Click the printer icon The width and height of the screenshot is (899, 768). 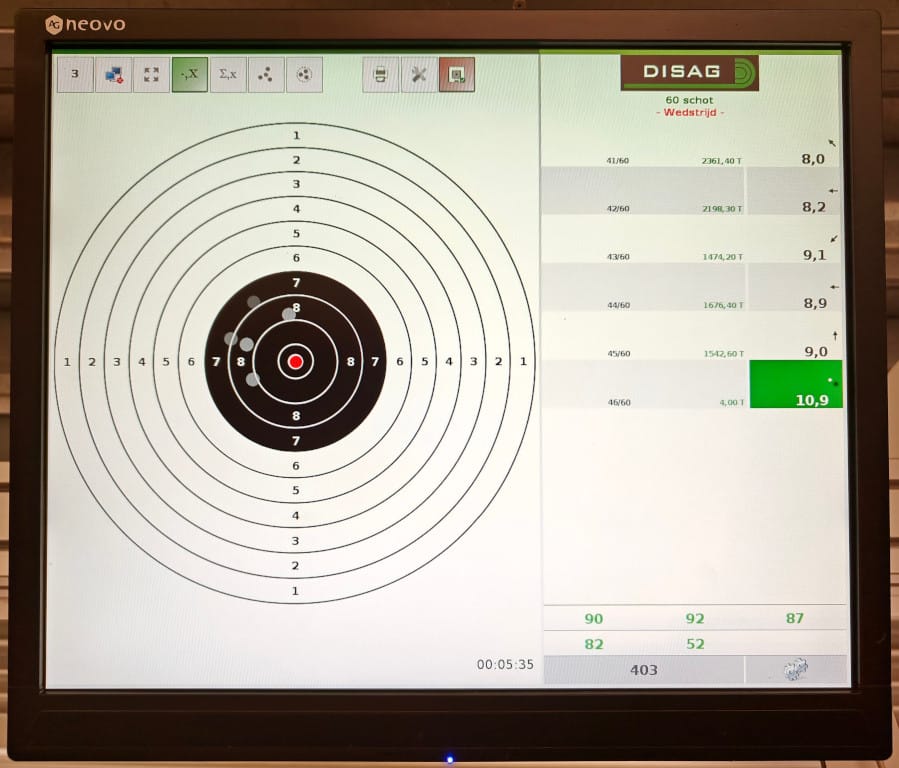tap(380, 74)
